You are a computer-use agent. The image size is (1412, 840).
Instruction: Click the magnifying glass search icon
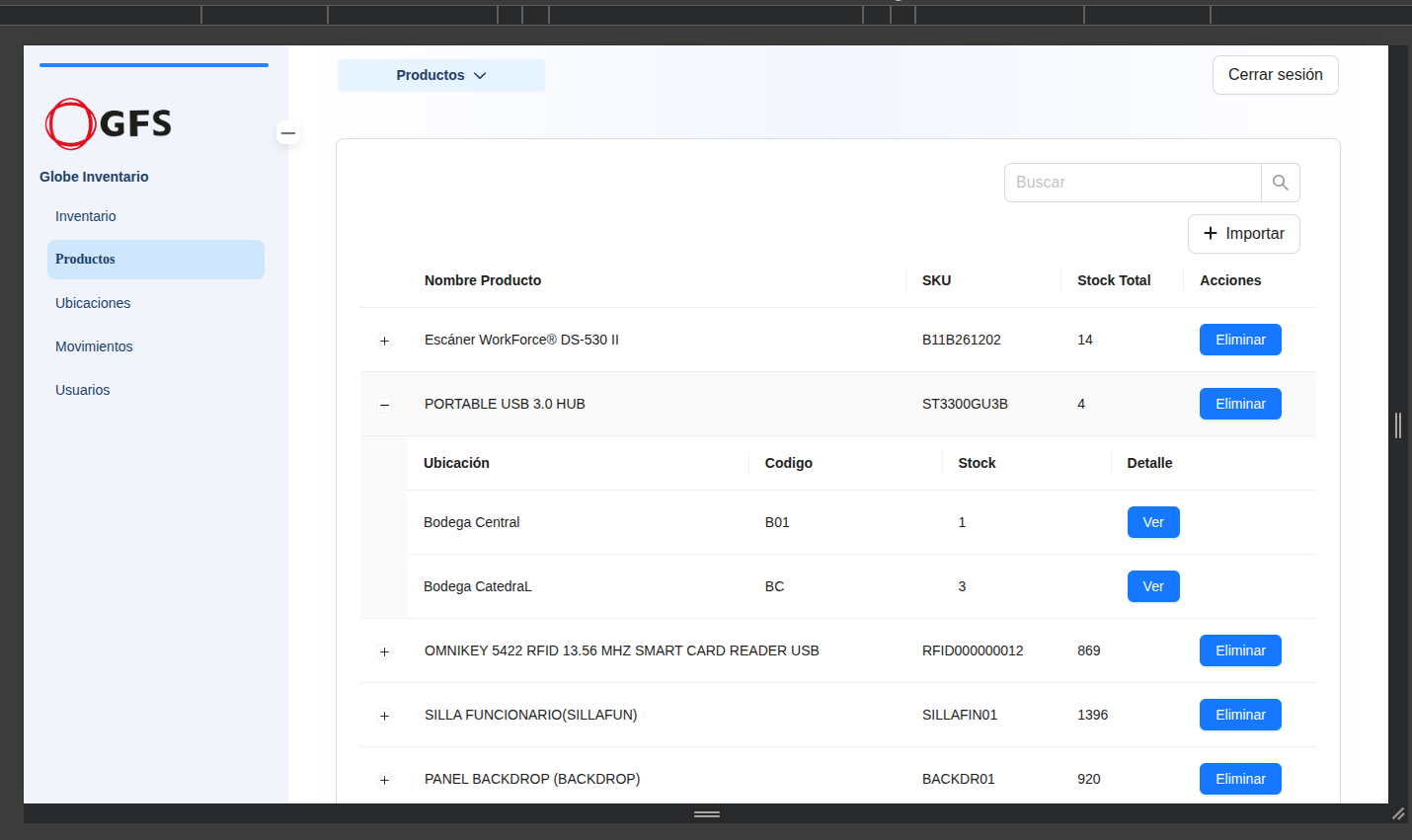[x=1280, y=183]
